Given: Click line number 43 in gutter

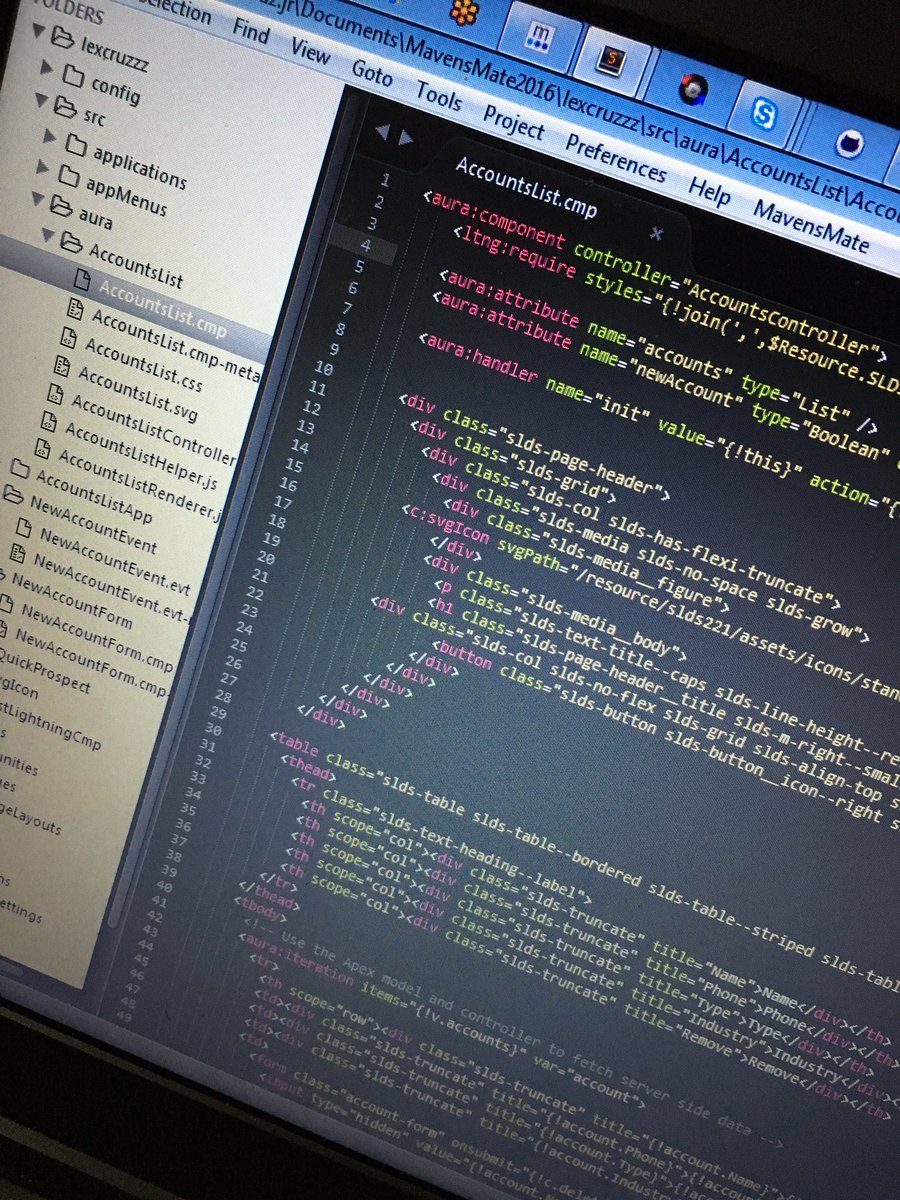Looking at the screenshot, I should [150, 931].
